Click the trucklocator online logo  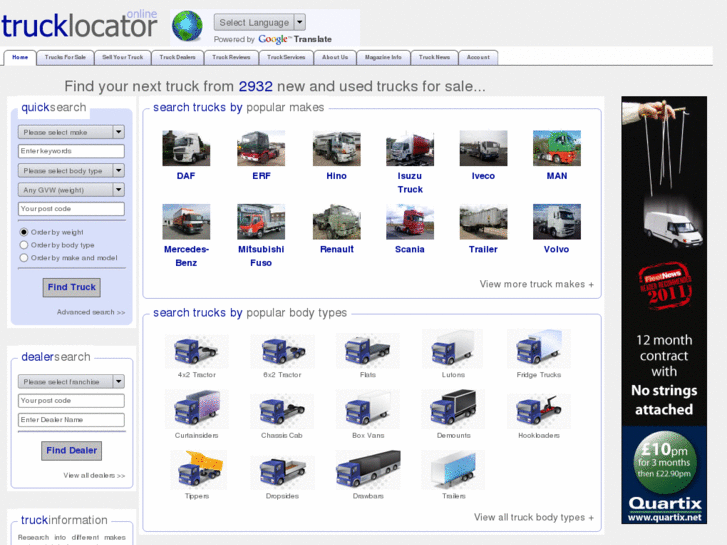79,24
